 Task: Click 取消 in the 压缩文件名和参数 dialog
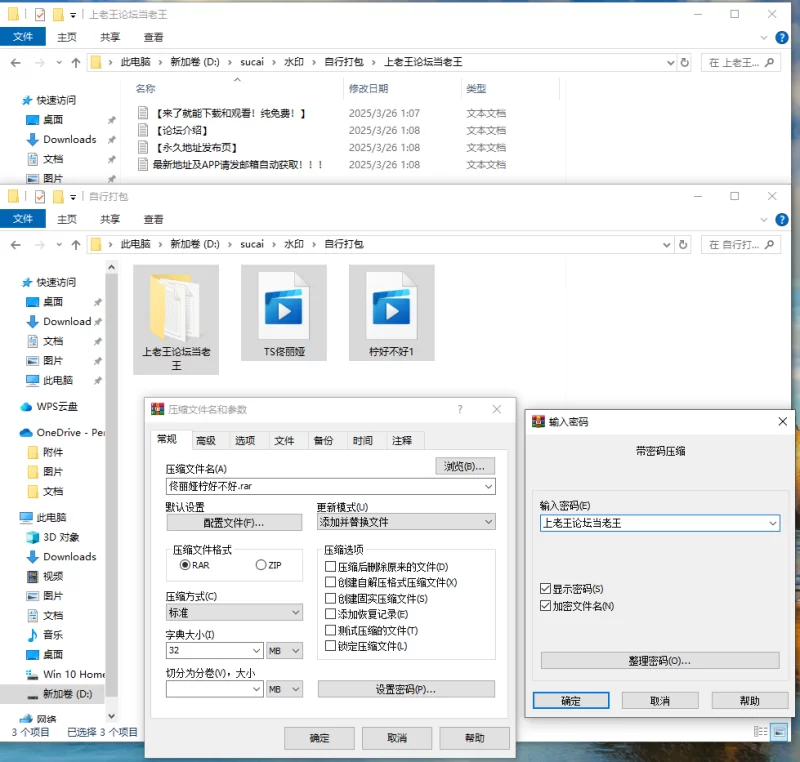(x=397, y=738)
